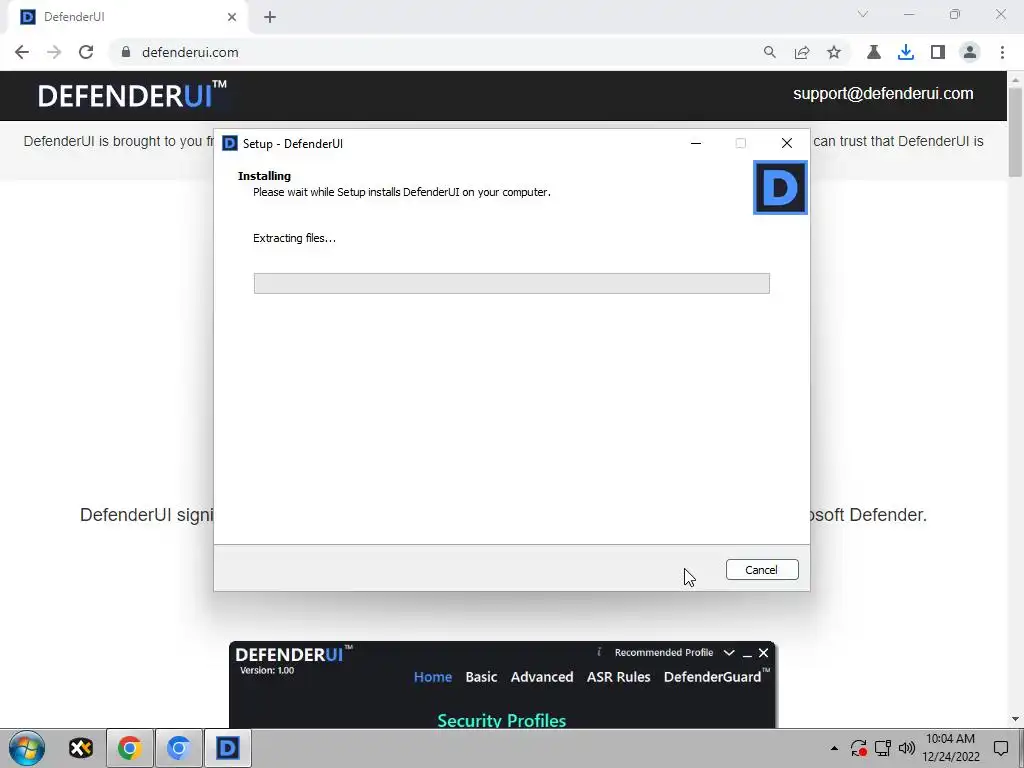Open ASR Rules tab in preview

tap(618, 677)
